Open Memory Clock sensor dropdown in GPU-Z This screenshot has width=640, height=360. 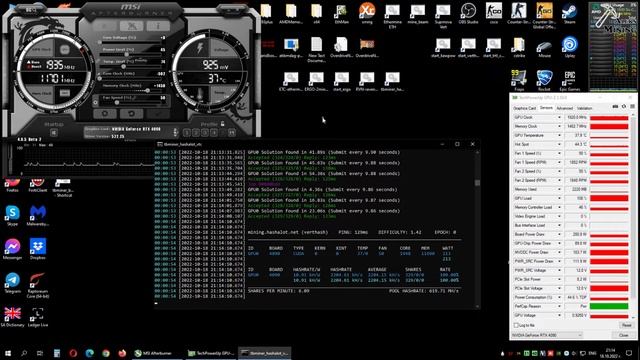tap(559, 127)
